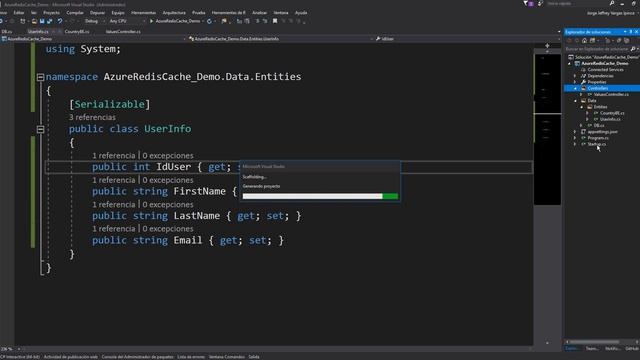Click the split editor button above scrollbar
This screenshot has width=640, height=360.
547,46
